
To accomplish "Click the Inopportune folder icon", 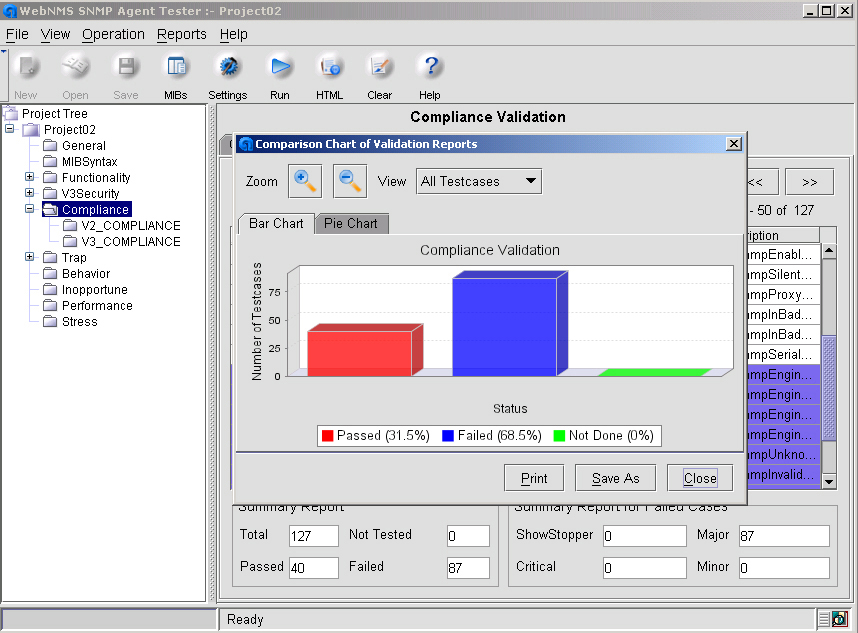I will point(50,289).
